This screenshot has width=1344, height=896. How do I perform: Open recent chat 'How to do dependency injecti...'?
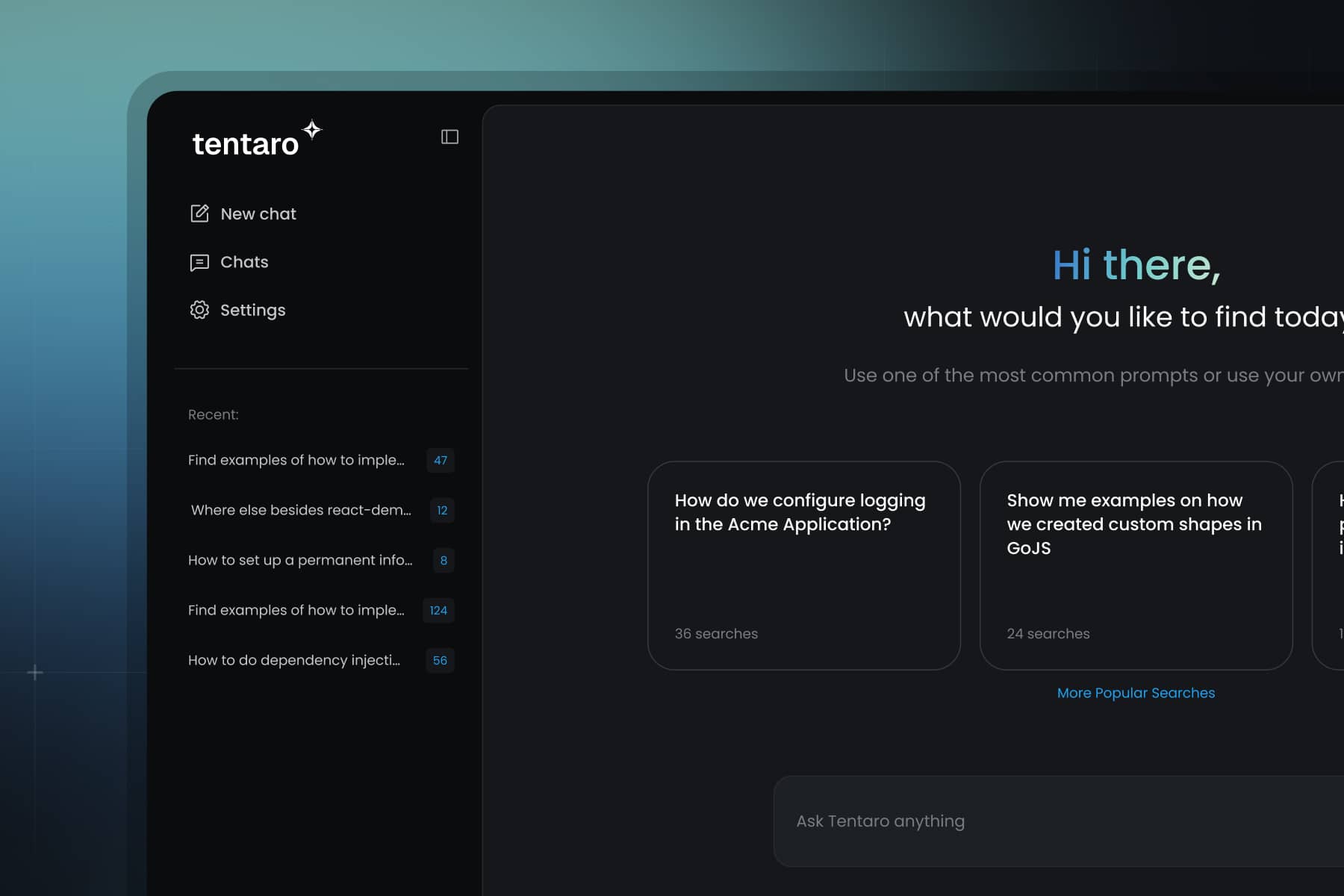321,660
